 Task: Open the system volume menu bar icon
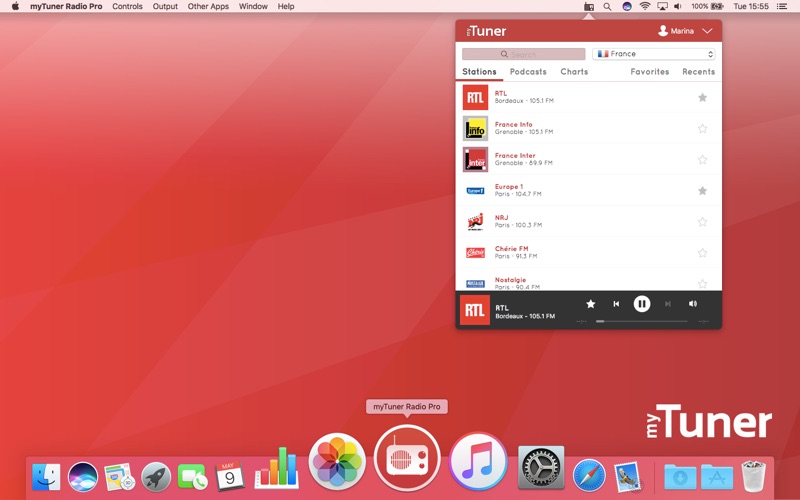[x=678, y=6]
